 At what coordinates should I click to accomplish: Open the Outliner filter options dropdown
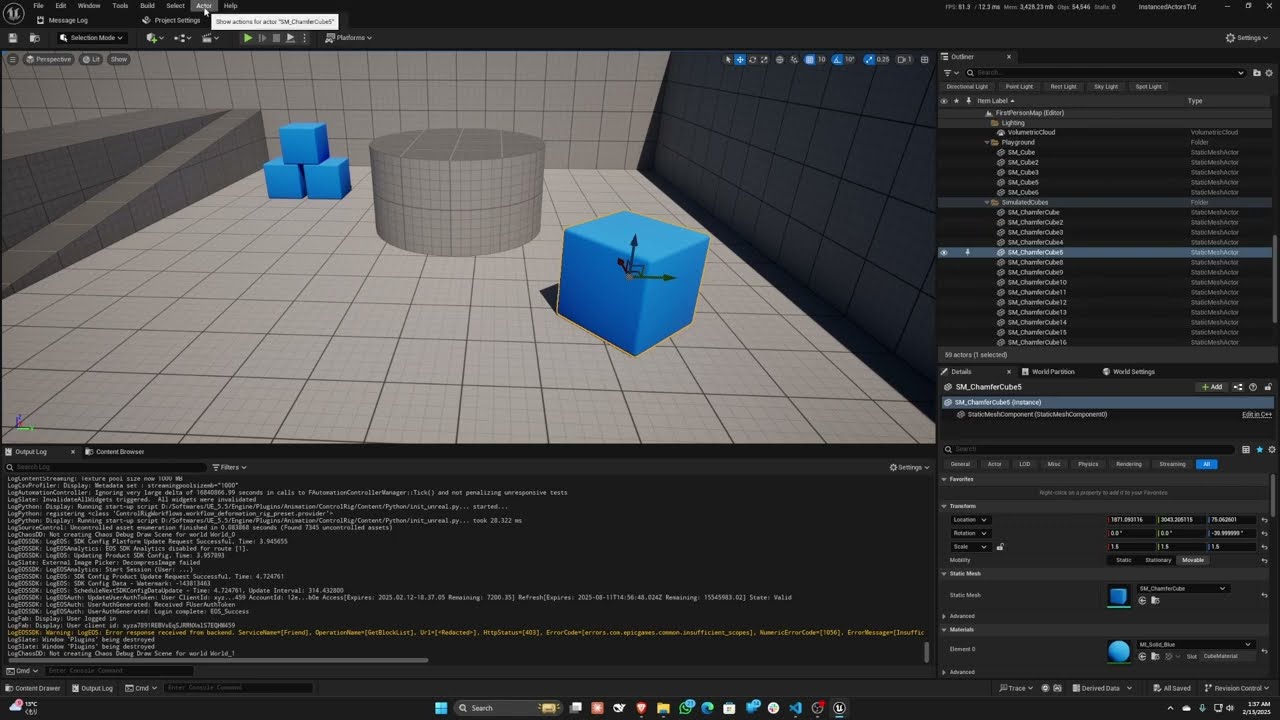(951, 72)
